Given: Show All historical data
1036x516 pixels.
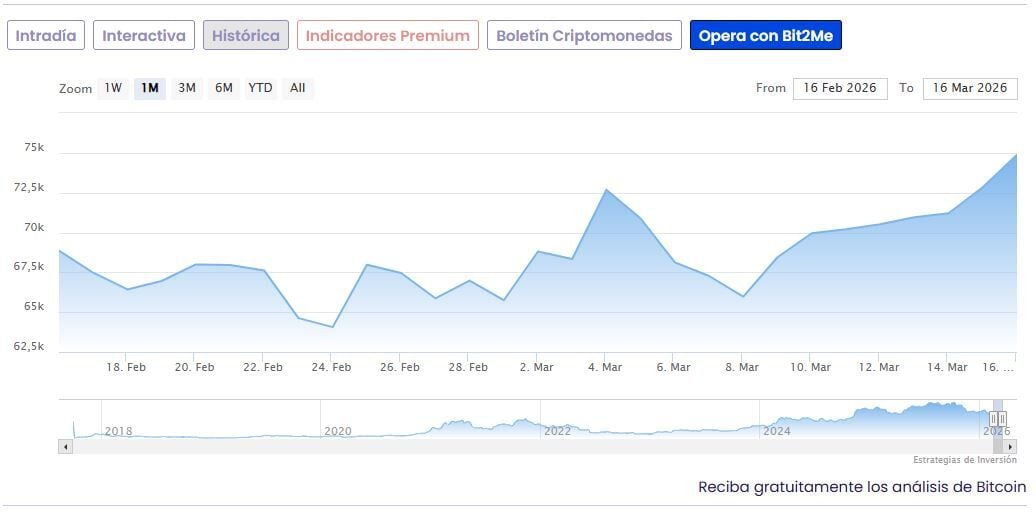Looking at the screenshot, I should (298, 88).
